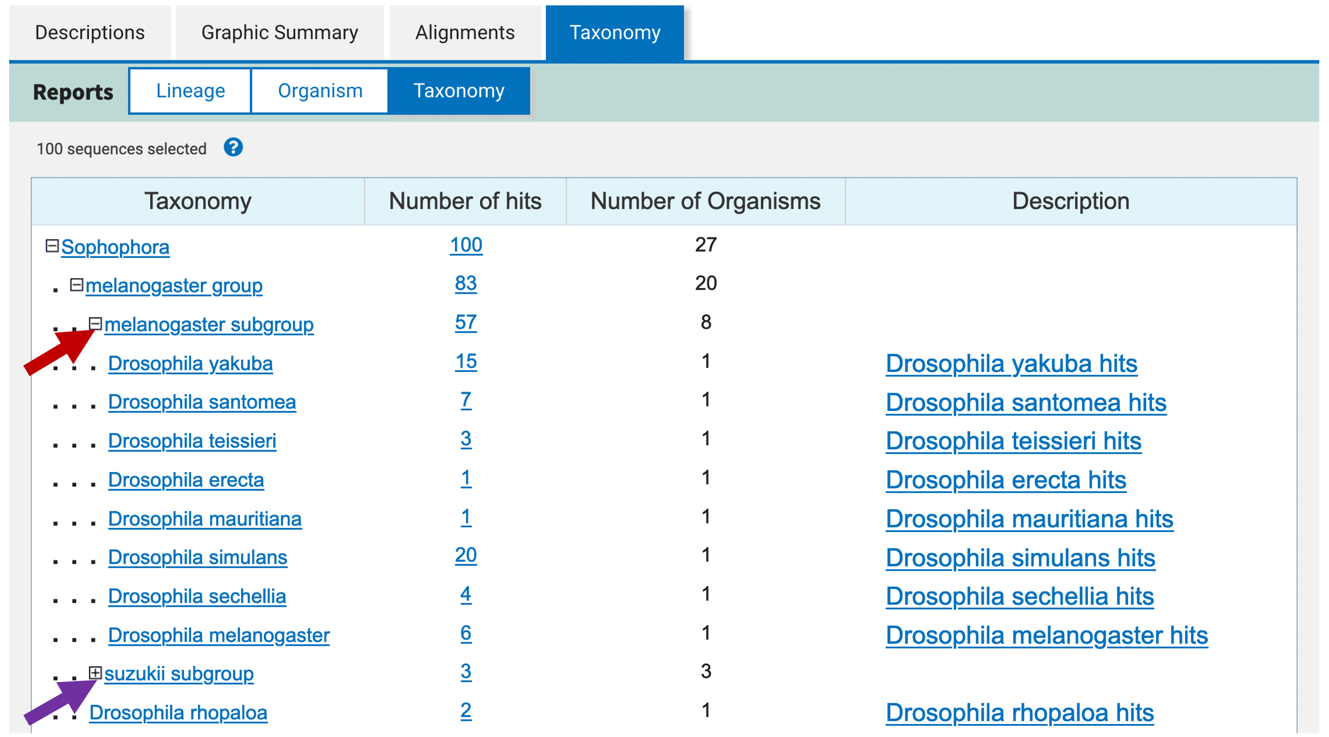1329x737 pixels.
Task: Click the 83 hits count link
Action: [x=466, y=284]
